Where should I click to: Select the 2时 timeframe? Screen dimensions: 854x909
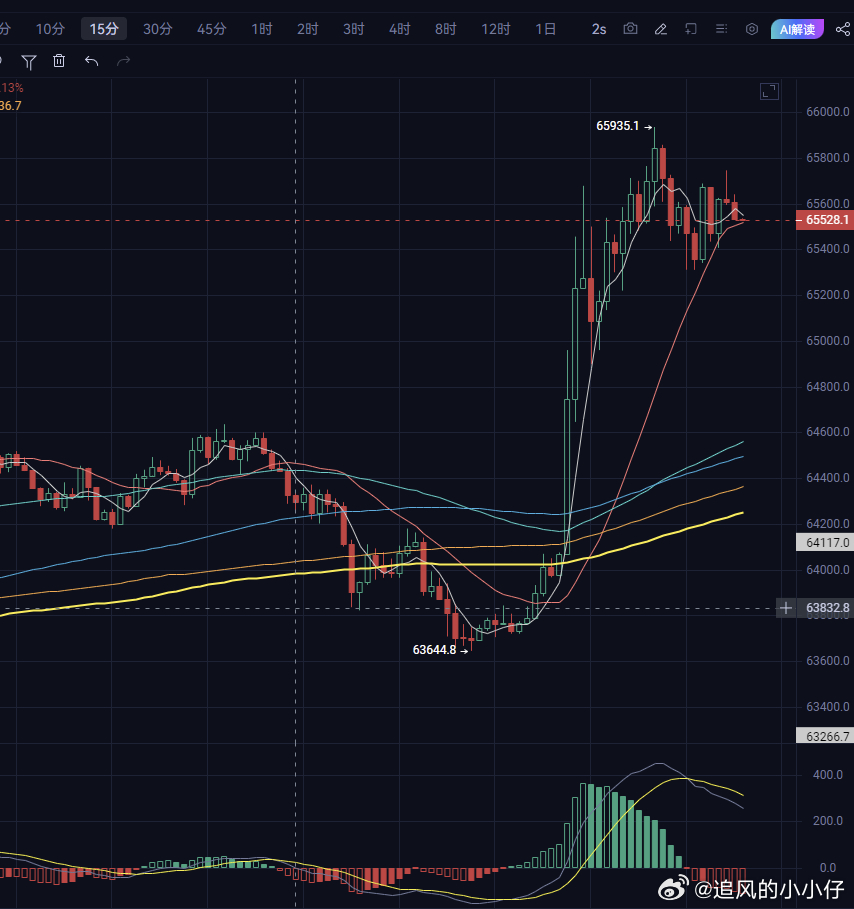pos(307,29)
